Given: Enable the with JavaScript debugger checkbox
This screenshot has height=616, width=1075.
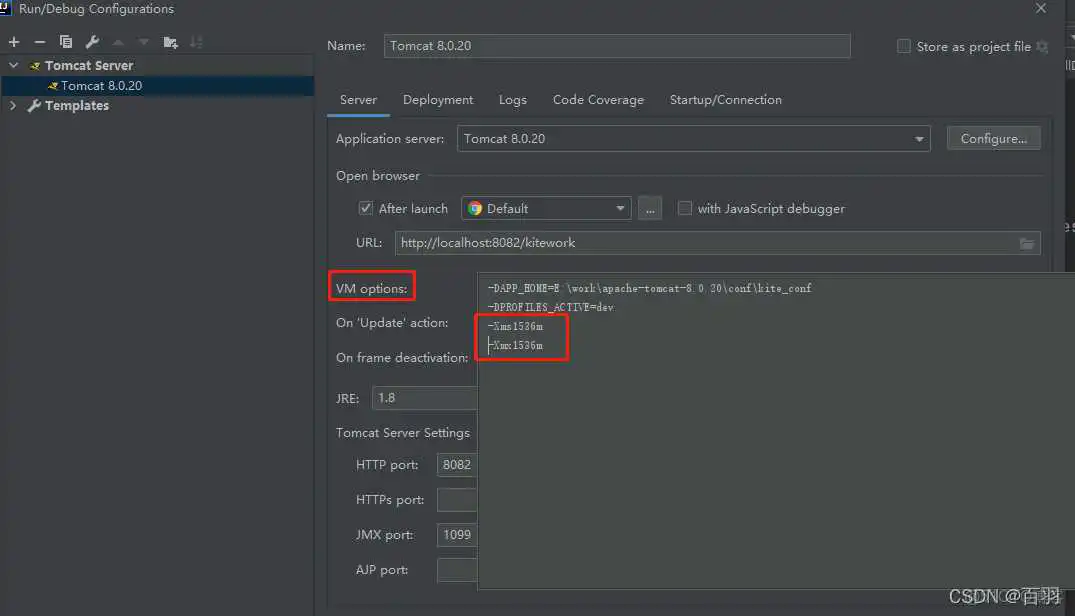Looking at the screenshot, I should tap(685, 208).
